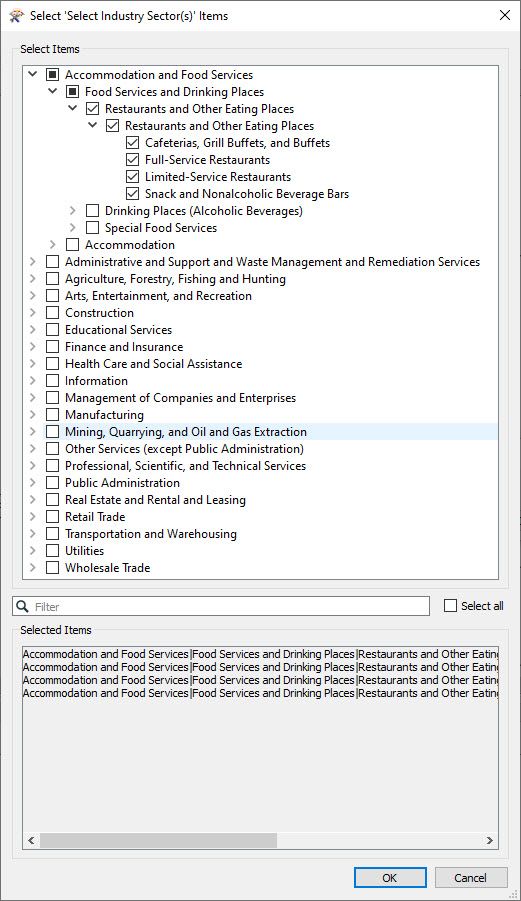
Task: Close the Select Items dialog
Action: coord(505,16)
